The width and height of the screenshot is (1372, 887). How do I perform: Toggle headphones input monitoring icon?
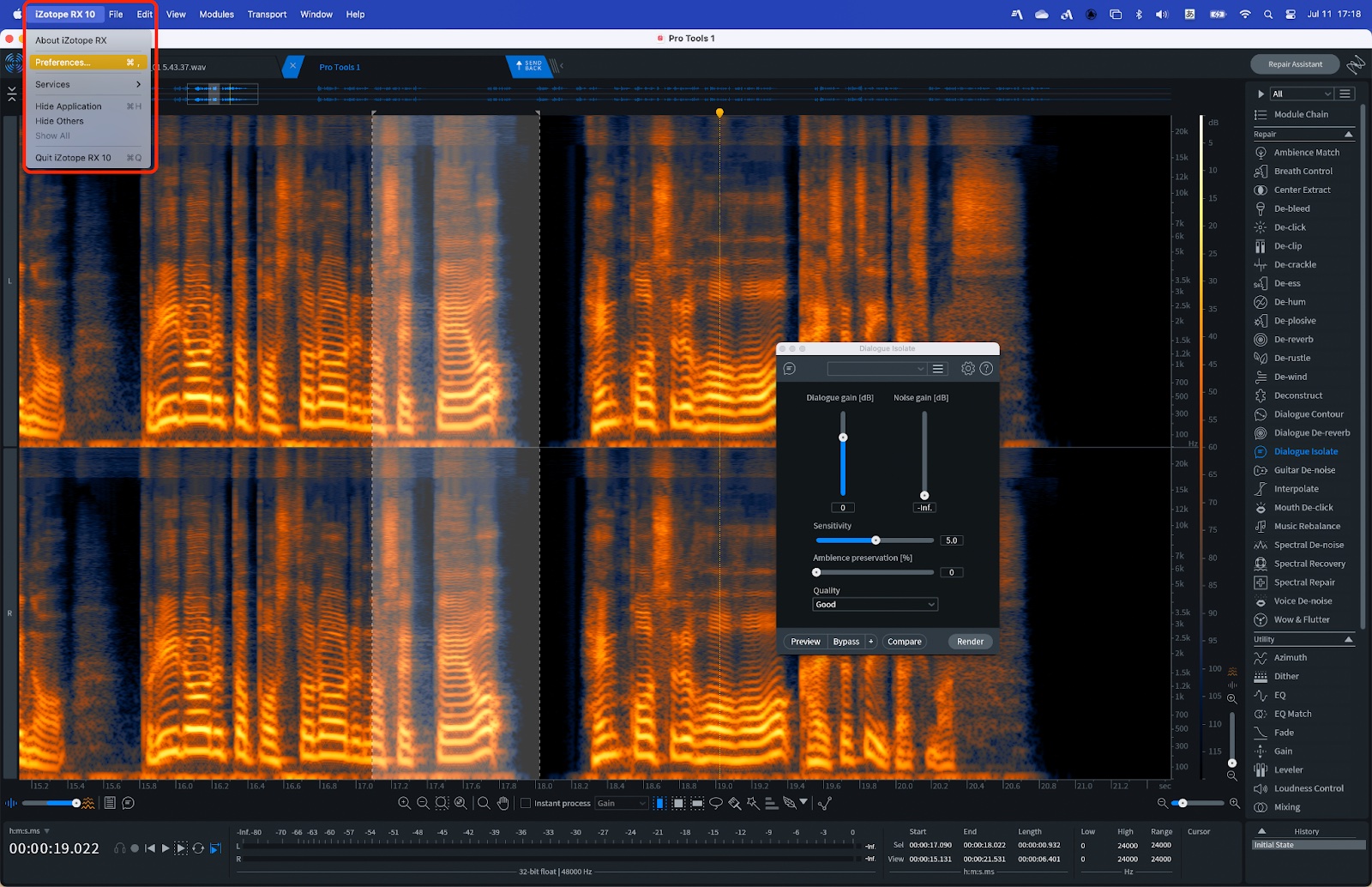click(x=120, y=848)
